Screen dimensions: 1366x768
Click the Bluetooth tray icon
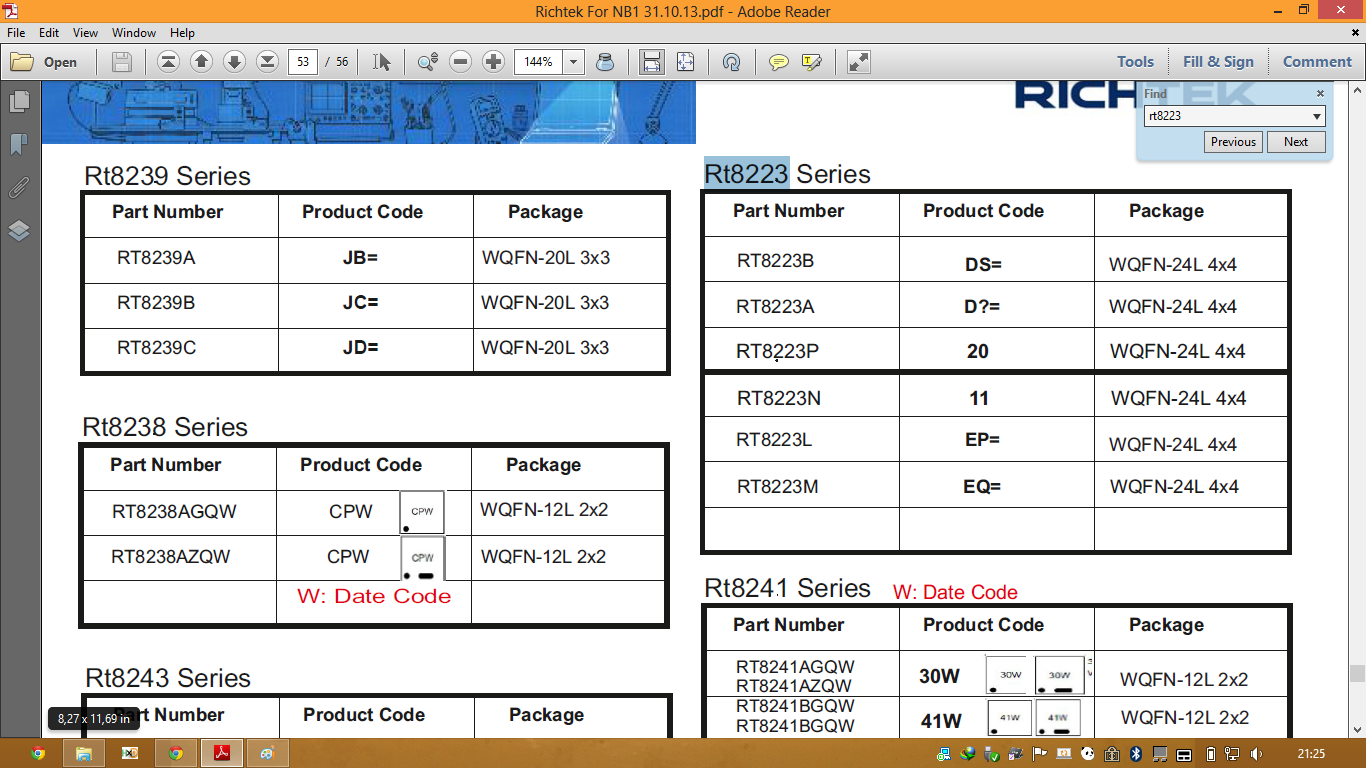pos(1136,754)
